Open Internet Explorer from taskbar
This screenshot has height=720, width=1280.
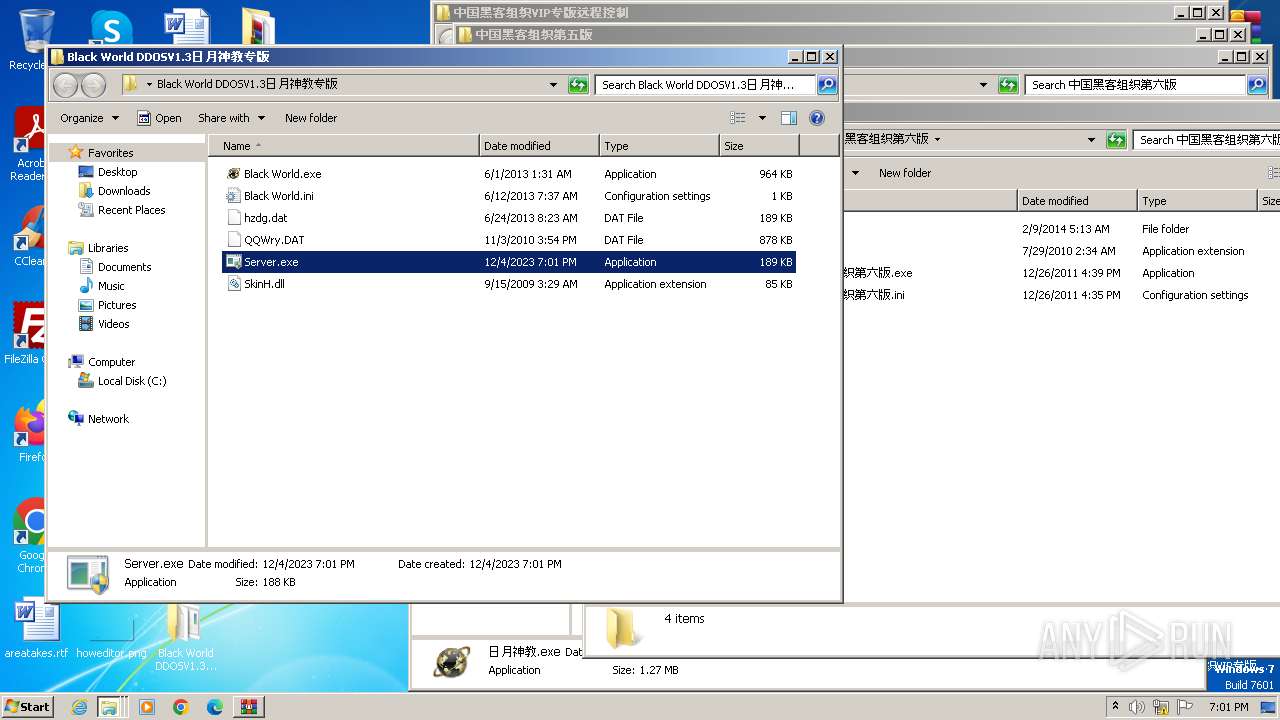(x=80, y=707)
